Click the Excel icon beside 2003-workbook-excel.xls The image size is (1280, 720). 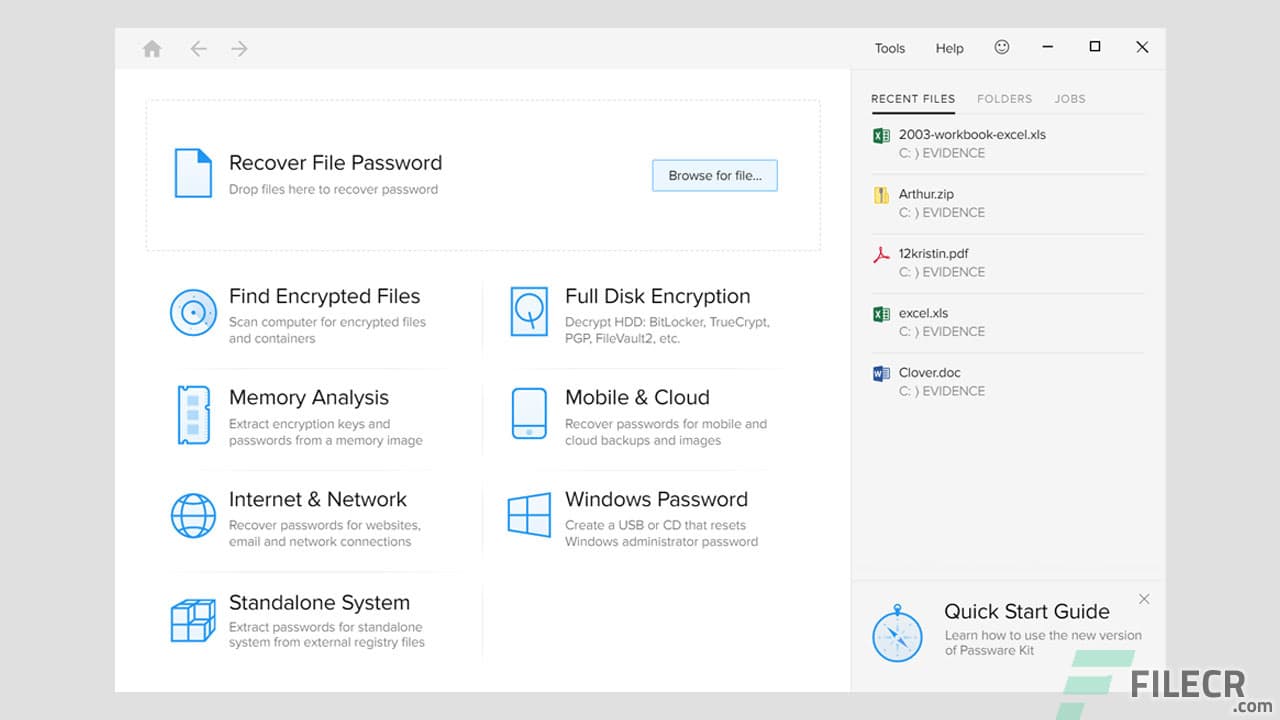(x=881, y=135)
